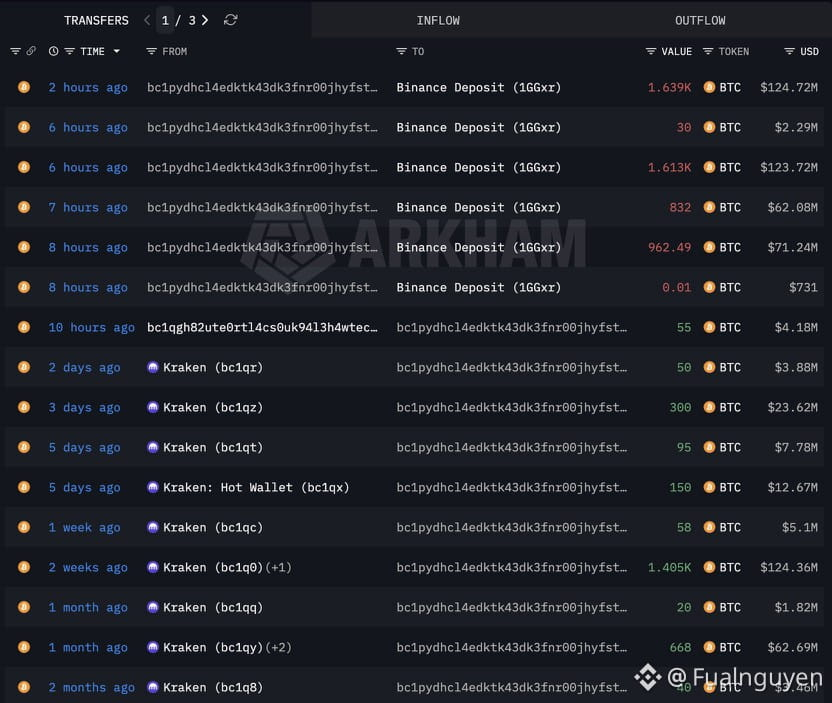Click the Kraken logo in 2 days ago row
The image size is (832, 703).
click(153, 367)
